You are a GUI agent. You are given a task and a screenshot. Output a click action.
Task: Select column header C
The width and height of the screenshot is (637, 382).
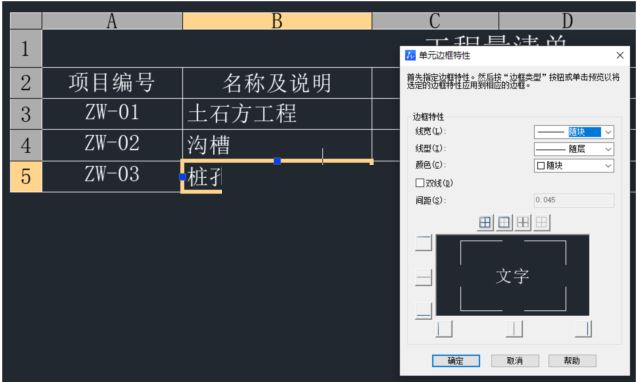click(435, 21)
